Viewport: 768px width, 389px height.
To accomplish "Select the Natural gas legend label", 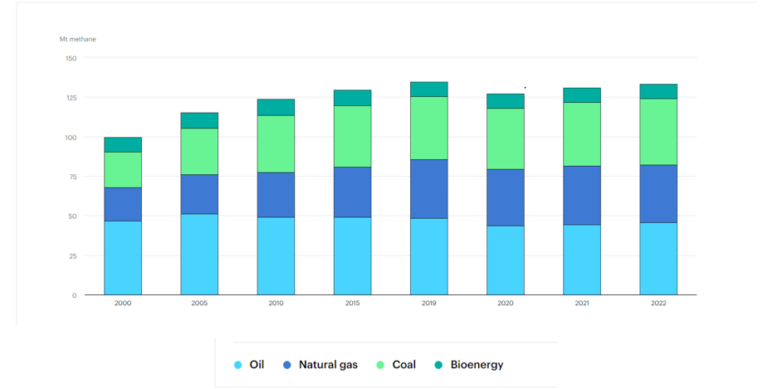I will click(x=328, y=365).
